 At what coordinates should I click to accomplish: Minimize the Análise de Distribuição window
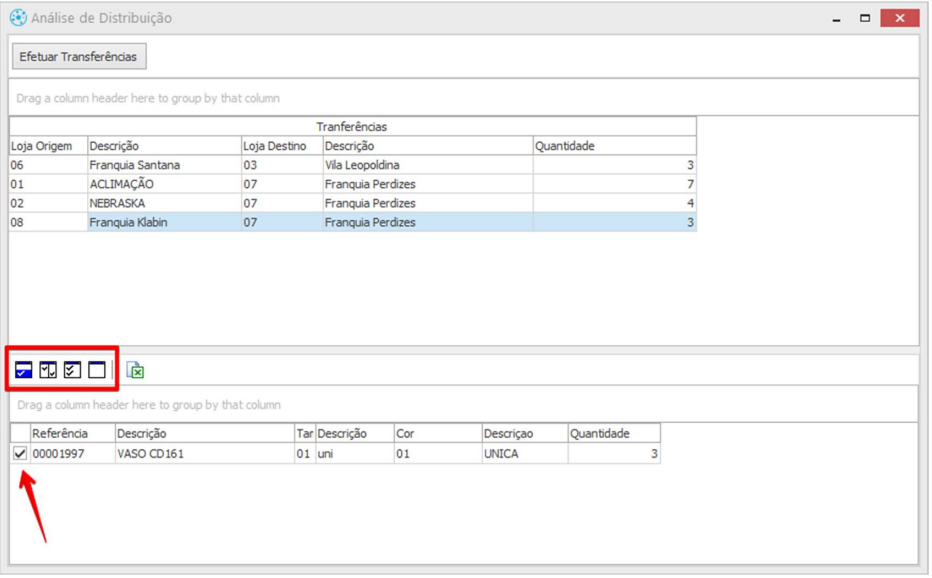pyautogui.click(x=836, y=18)
